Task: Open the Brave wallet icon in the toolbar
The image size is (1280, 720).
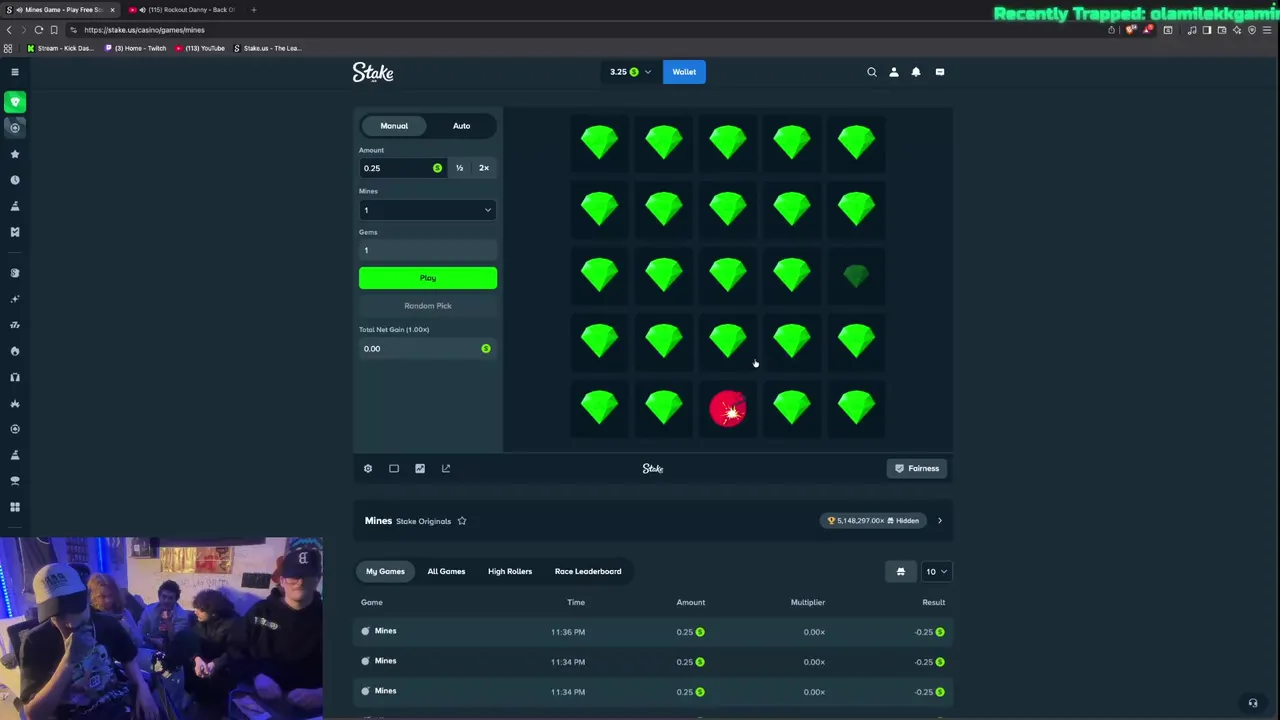Action: pos(1222,30)
